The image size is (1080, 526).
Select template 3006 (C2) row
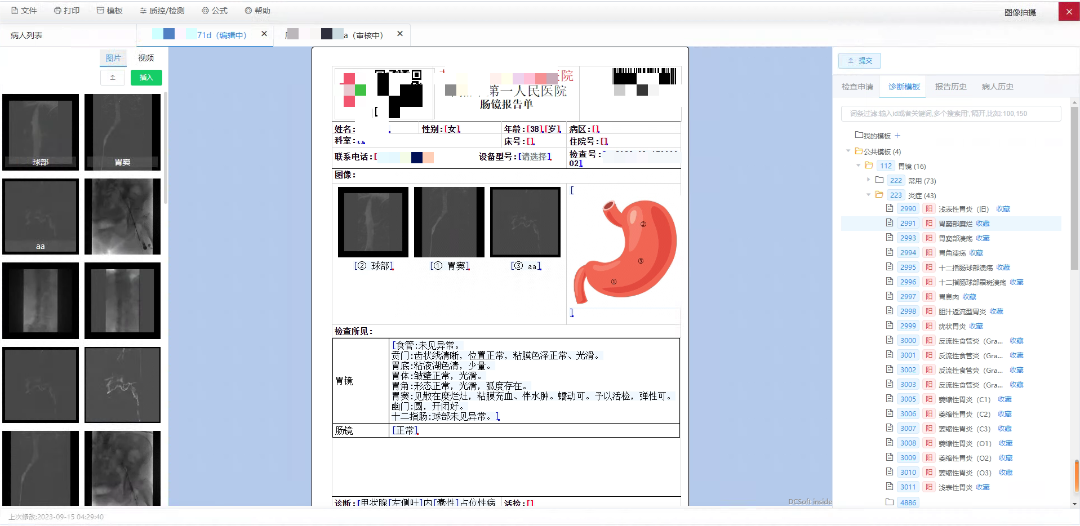click(x=951, y=414)
